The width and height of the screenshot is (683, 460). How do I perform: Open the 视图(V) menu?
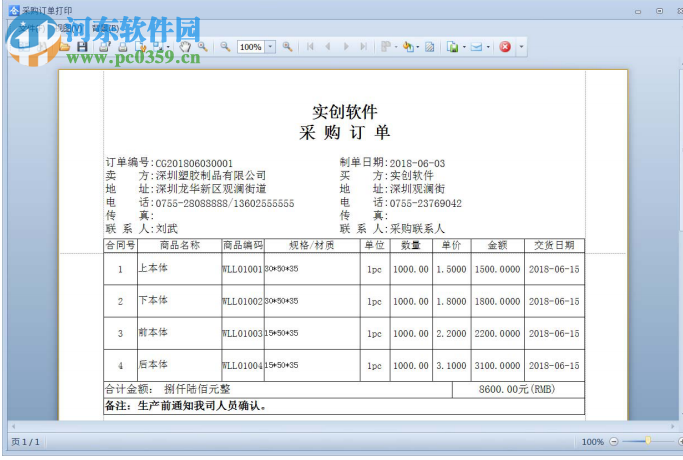tap(68, 28)
